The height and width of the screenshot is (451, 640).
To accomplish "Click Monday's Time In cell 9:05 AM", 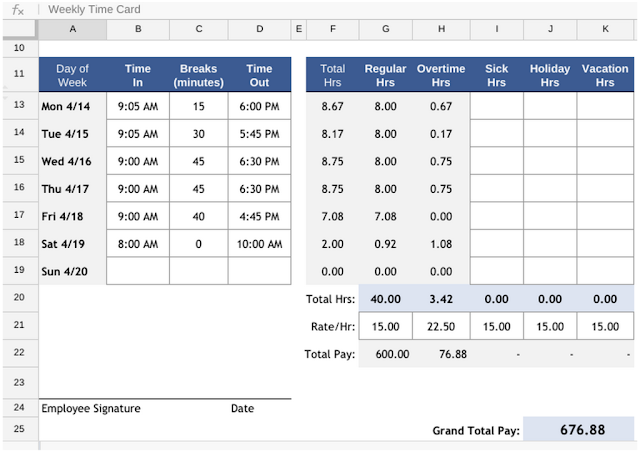I will [138, 106].
